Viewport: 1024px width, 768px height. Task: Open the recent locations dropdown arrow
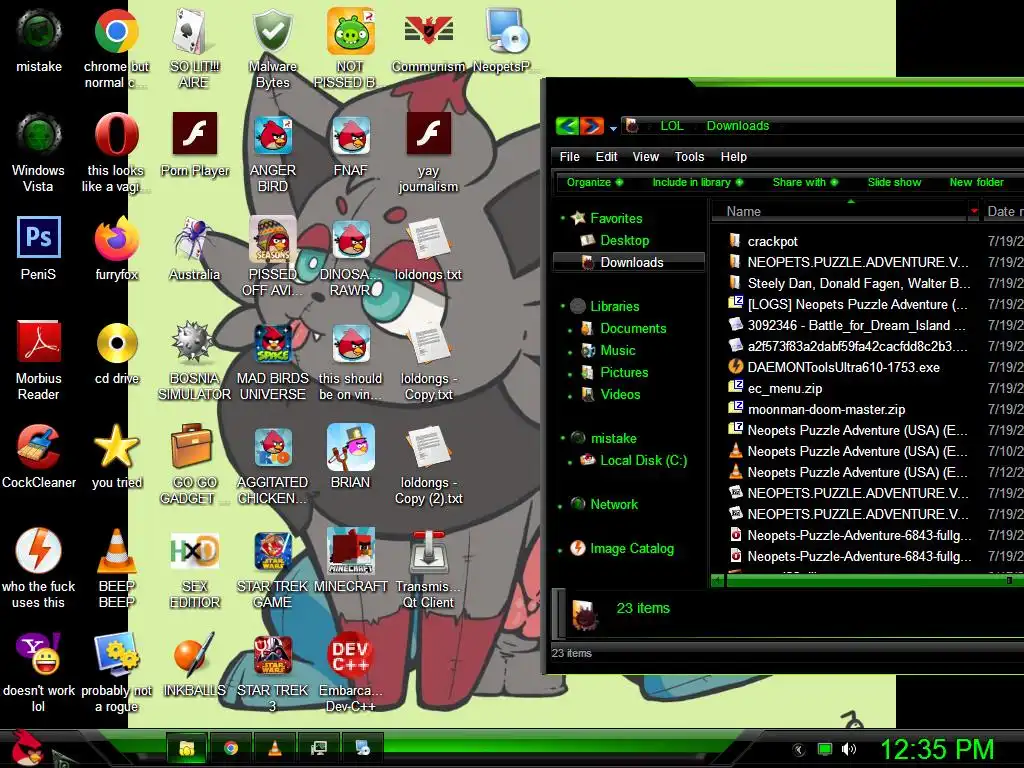[x=613, y=129]
